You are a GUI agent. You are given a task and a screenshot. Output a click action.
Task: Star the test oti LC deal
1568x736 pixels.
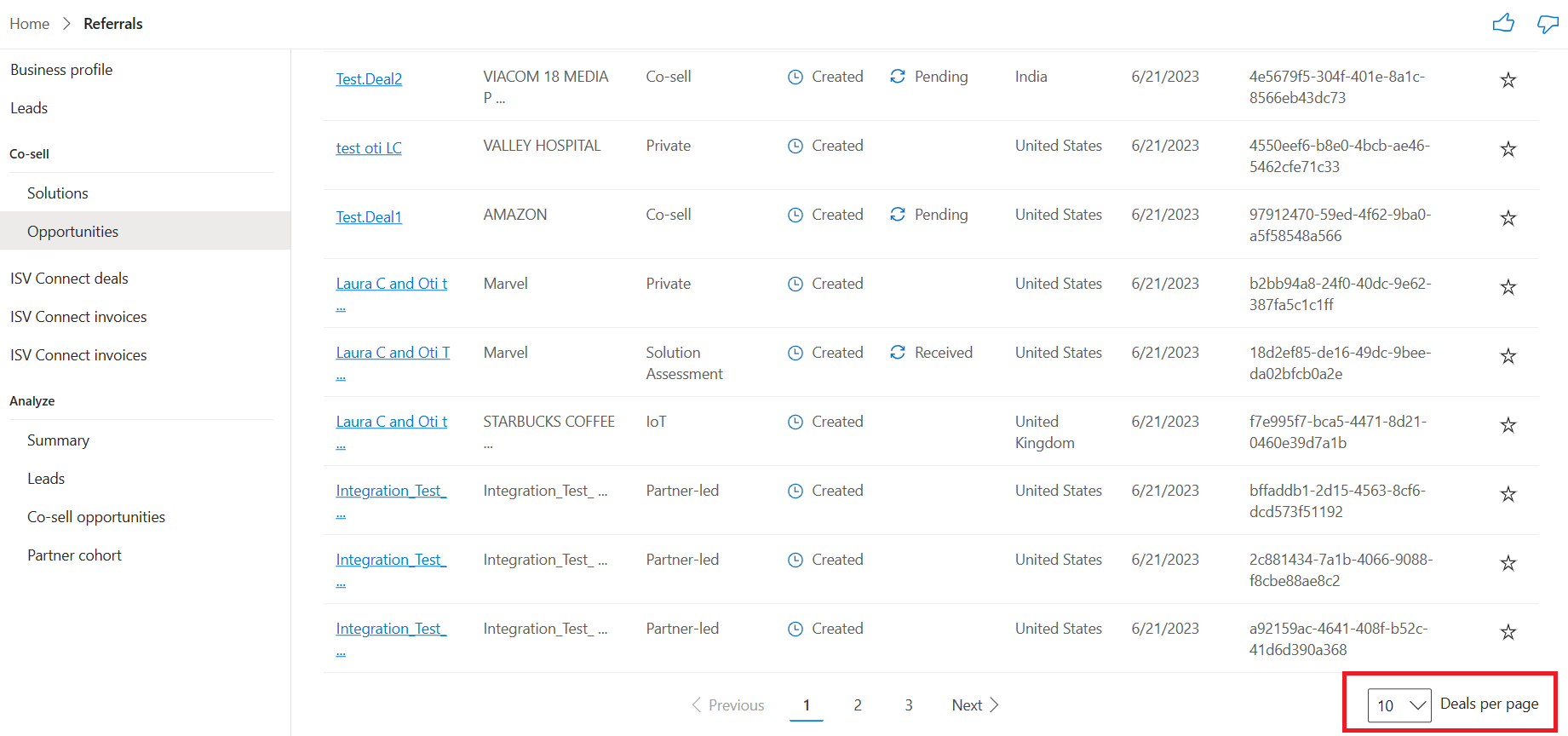click(1508, 149)
